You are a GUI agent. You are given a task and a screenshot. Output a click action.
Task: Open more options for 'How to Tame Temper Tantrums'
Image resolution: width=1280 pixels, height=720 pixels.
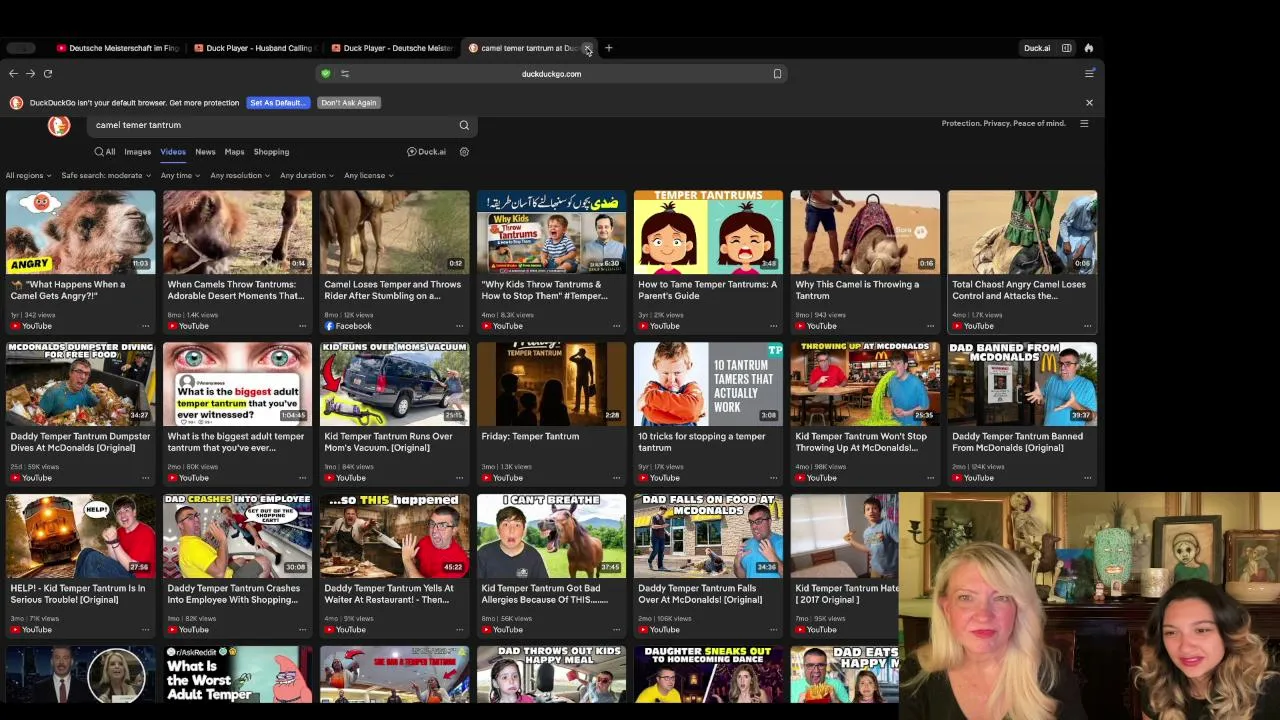[773, 326]
